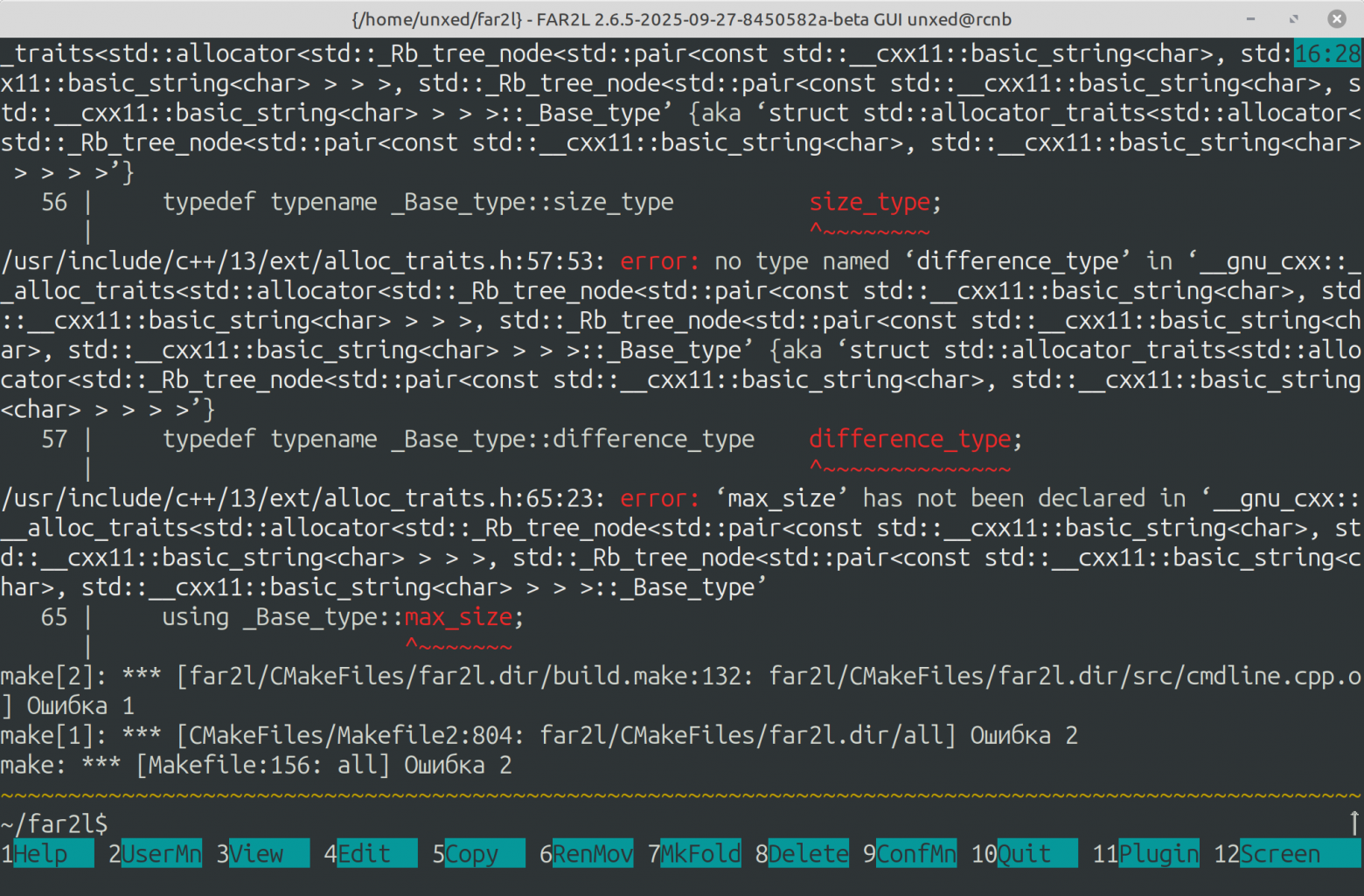Click the 'using _Base_type::' code text
1364x896 pixels.
[x=282, y=617]
